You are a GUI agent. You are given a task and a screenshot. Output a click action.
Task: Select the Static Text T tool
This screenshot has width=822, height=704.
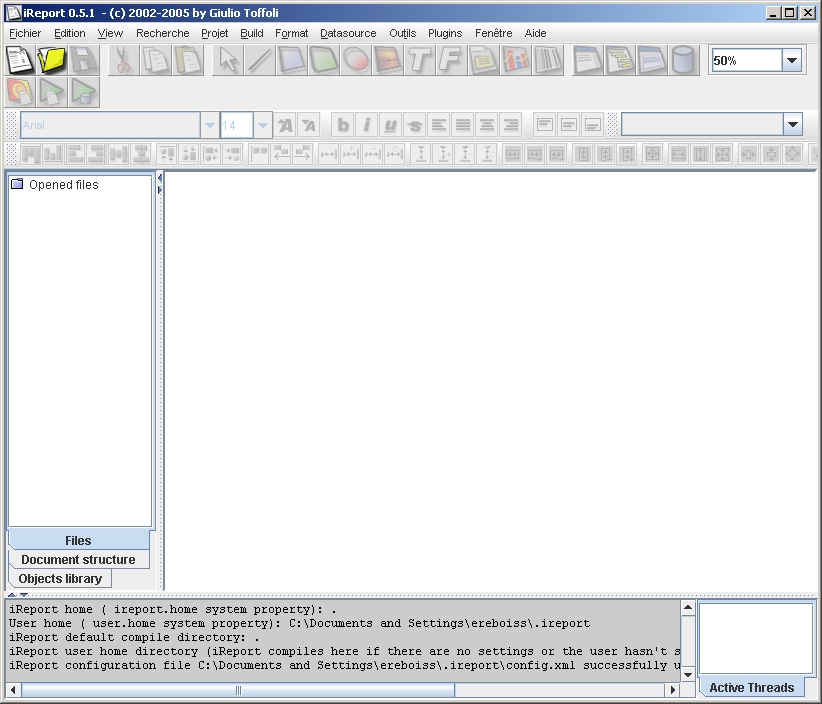pyautogui.click(x=419, y=60)
